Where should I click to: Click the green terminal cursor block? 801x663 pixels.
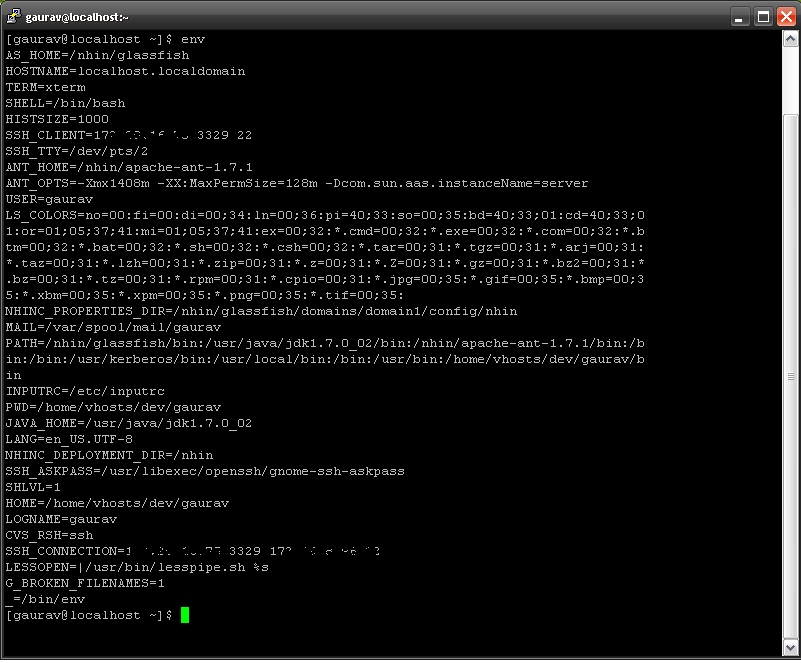point(184,615)
